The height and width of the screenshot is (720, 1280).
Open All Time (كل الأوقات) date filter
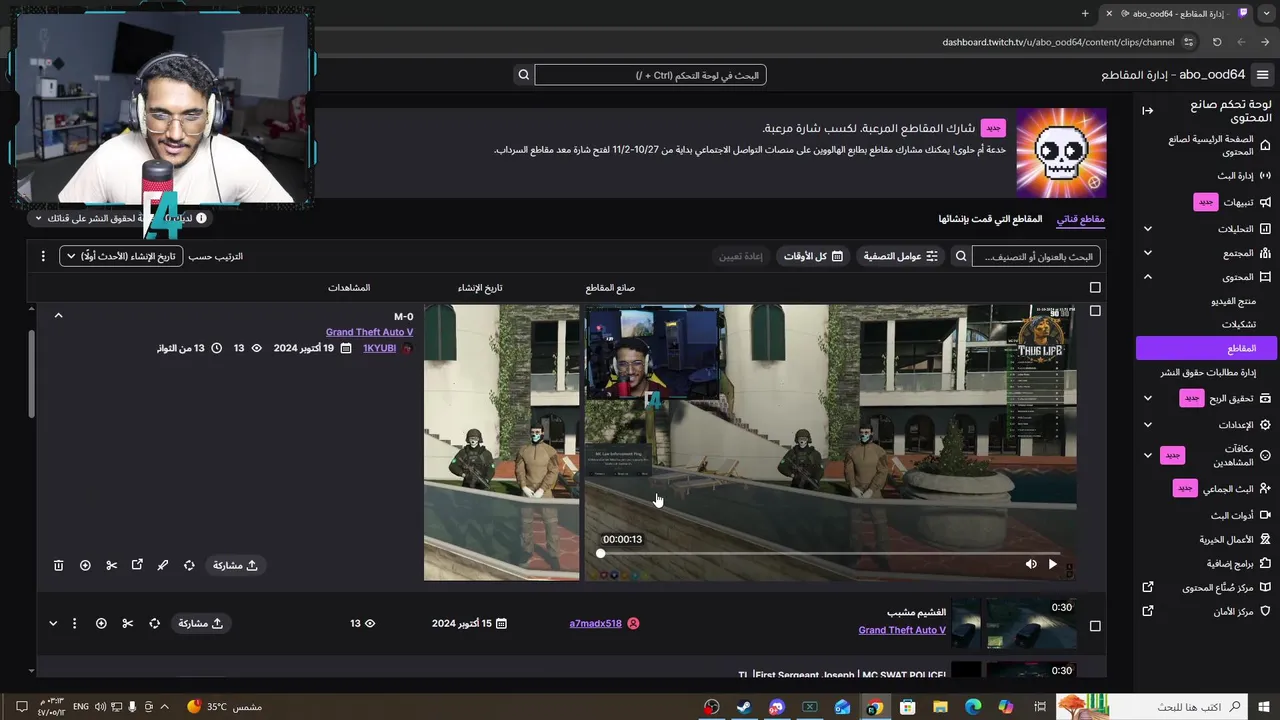pos(813,256)
